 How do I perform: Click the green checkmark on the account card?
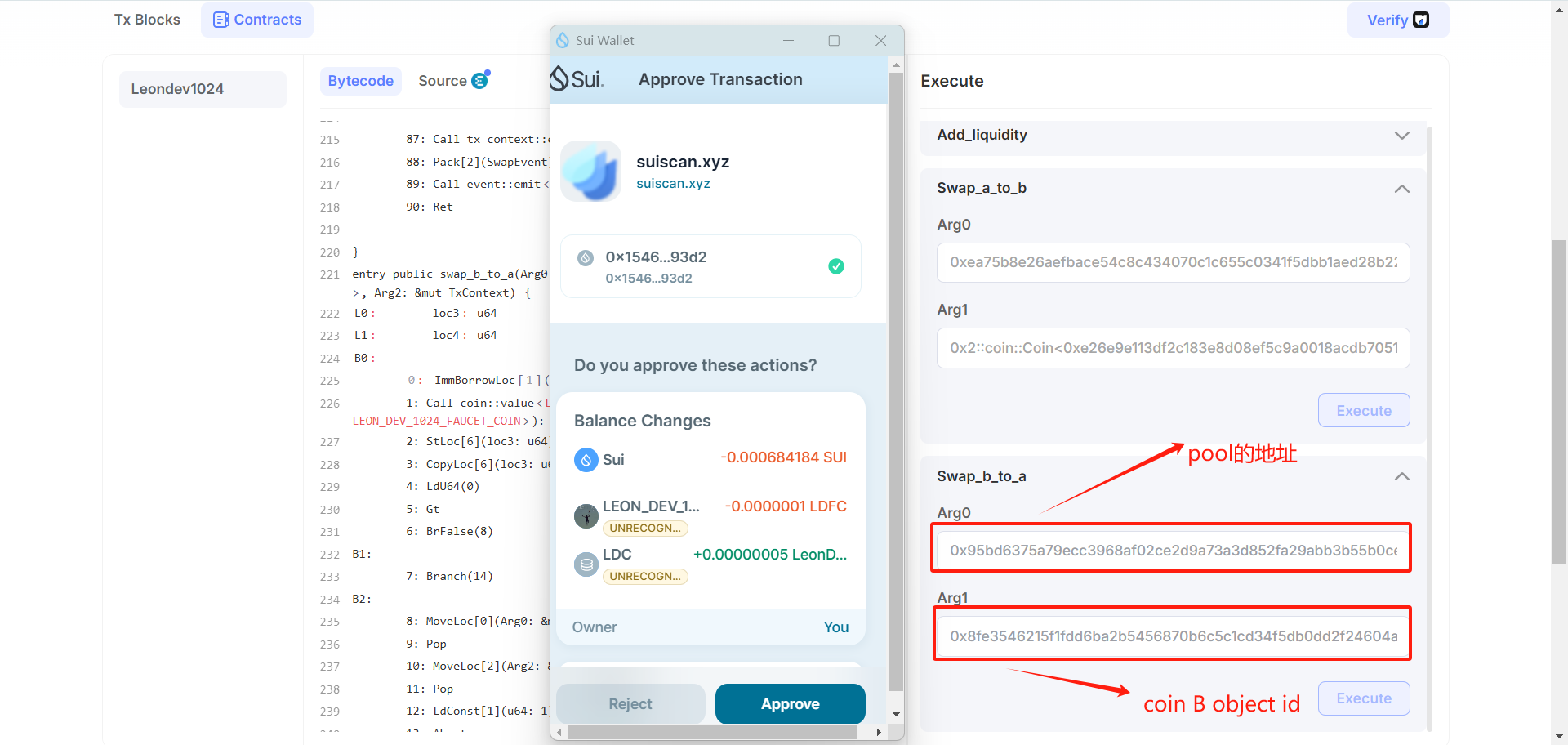pyautogui.click(x=836, y=266)
